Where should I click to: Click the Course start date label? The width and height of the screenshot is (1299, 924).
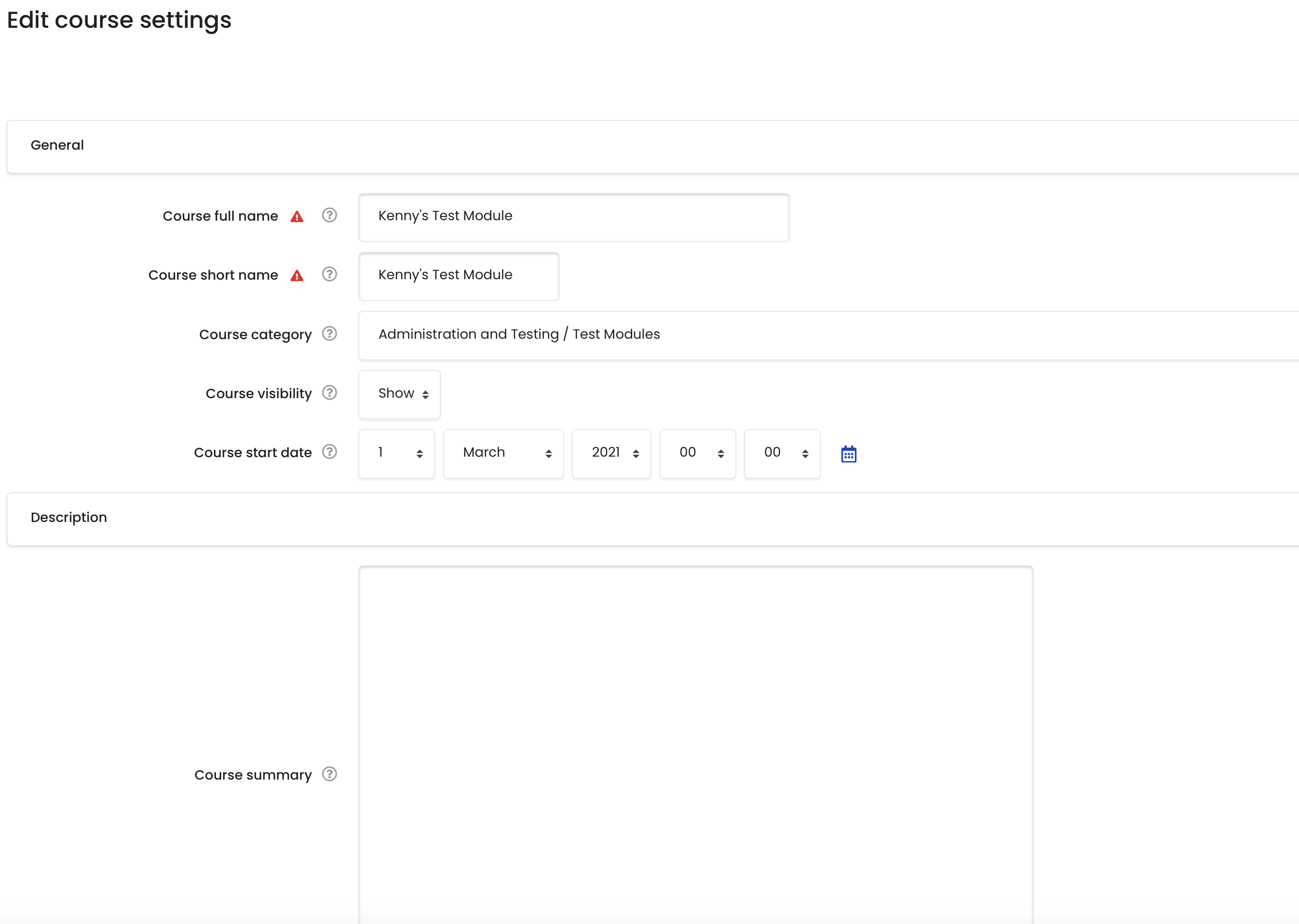click(252, 453)
